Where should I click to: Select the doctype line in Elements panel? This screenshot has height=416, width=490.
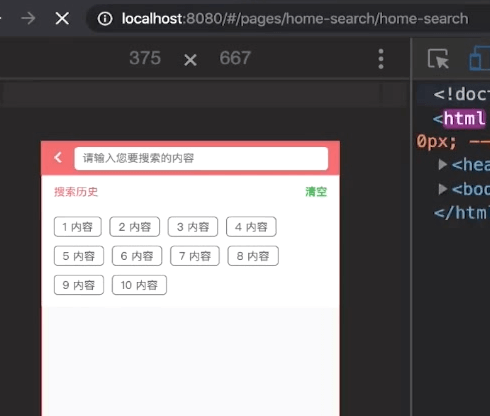tap(461, 94)
